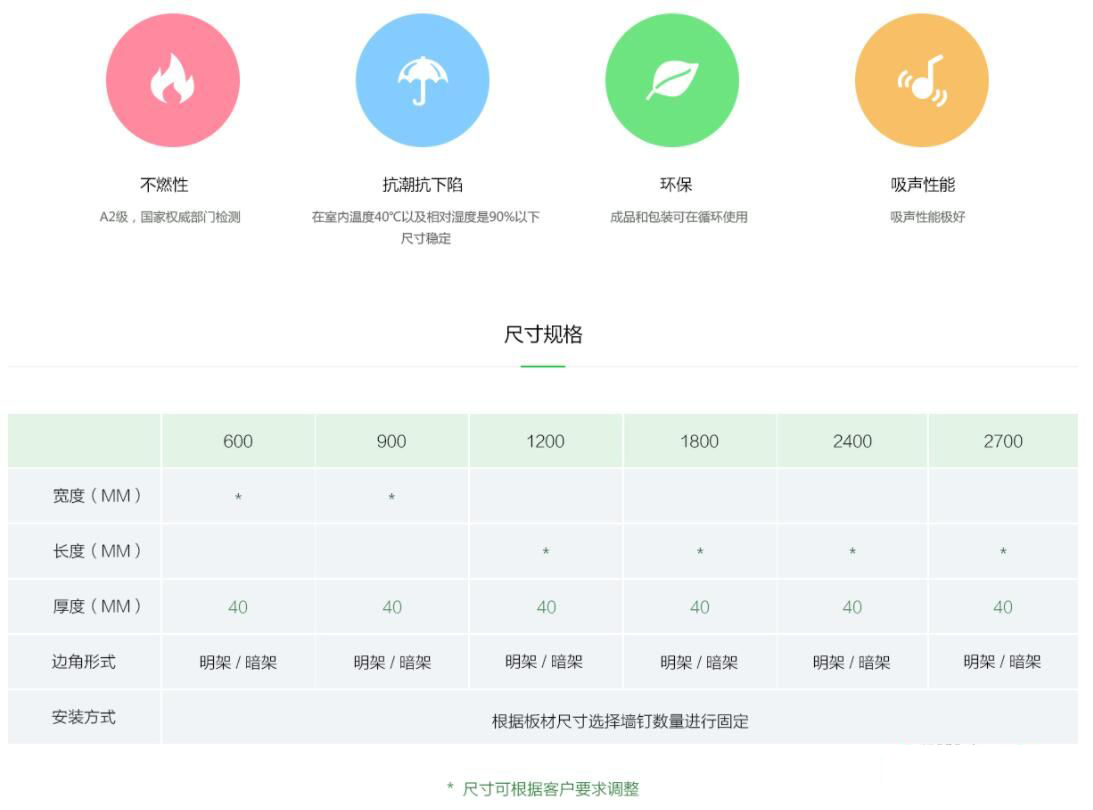Click the 宽度（MM）row label

tap(97, 496)
